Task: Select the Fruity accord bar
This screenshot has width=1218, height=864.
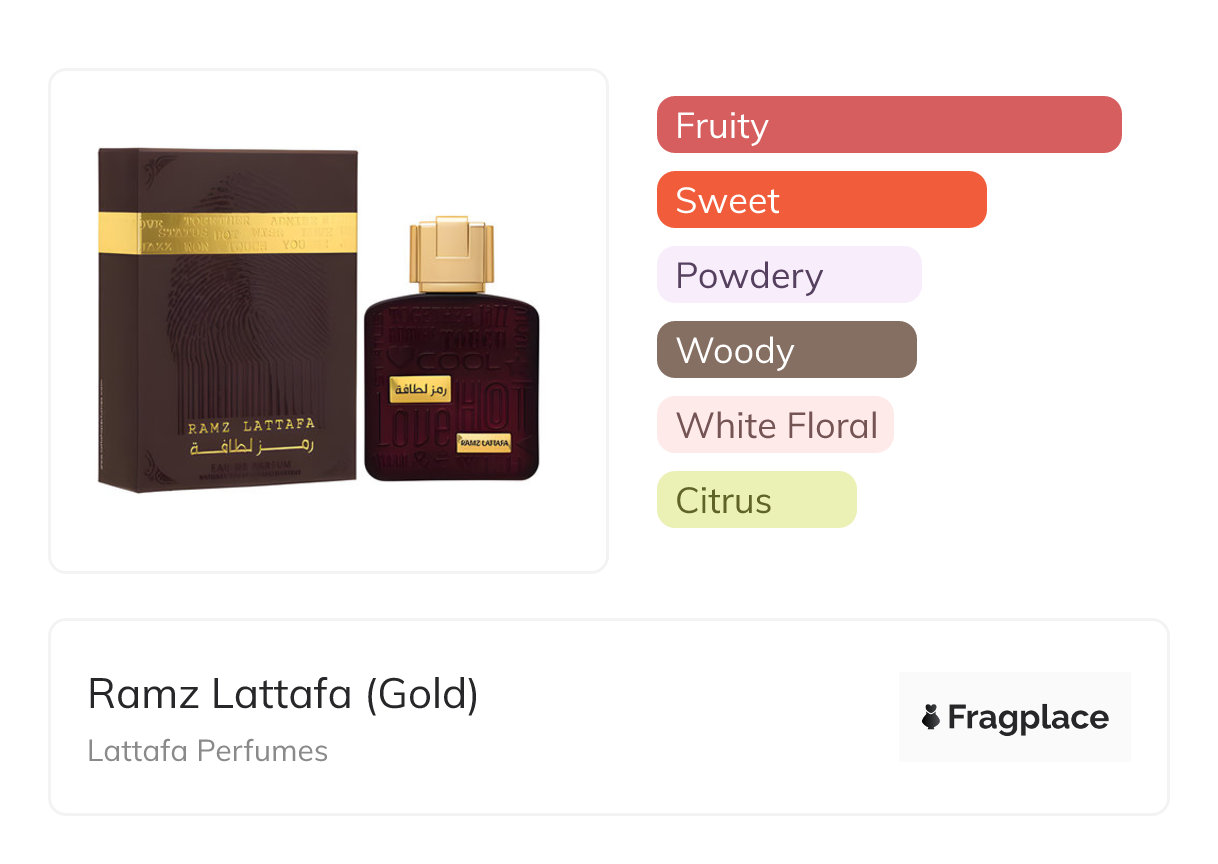Action: point(888,125)
